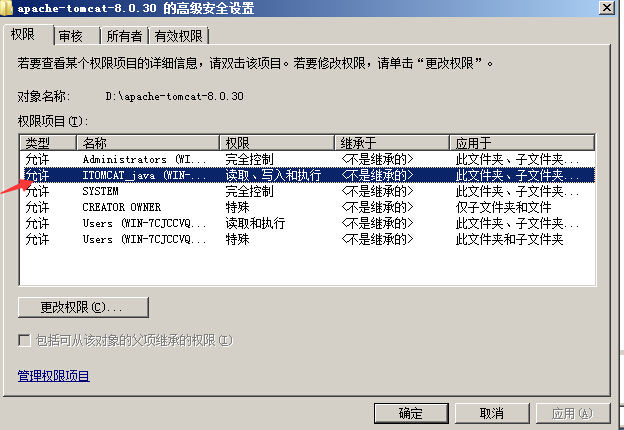Cancel the dialog with 取消
This screenshot has width=624, height=430.
click(x=492, y=414)
